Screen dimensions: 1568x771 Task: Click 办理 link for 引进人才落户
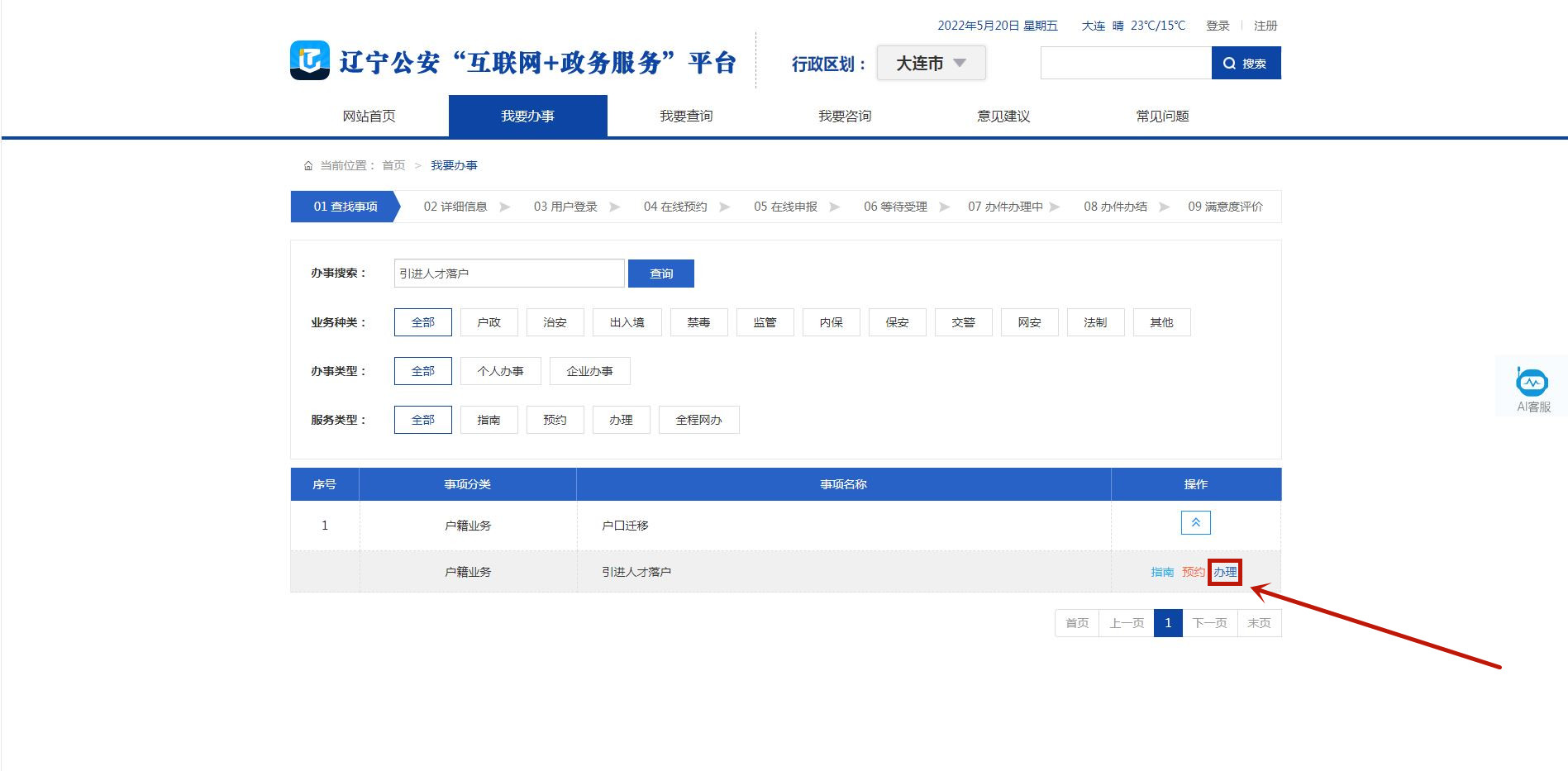(x=1225, y=572)
